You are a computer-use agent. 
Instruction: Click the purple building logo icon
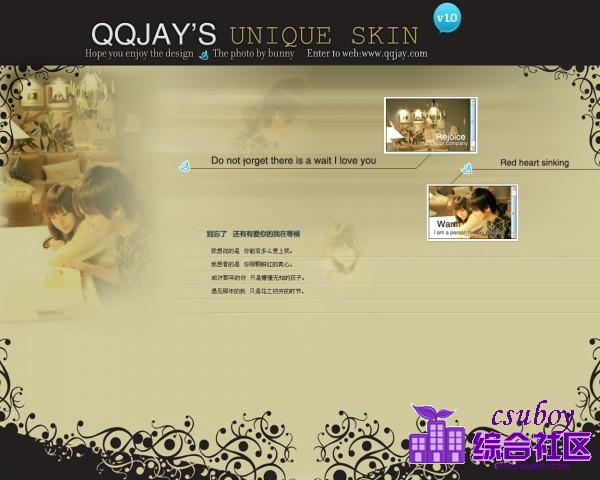[x=437, y=438]
